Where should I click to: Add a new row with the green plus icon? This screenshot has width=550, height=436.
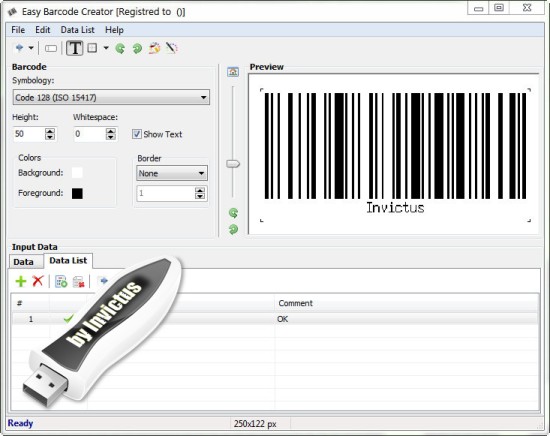[21, 281]
